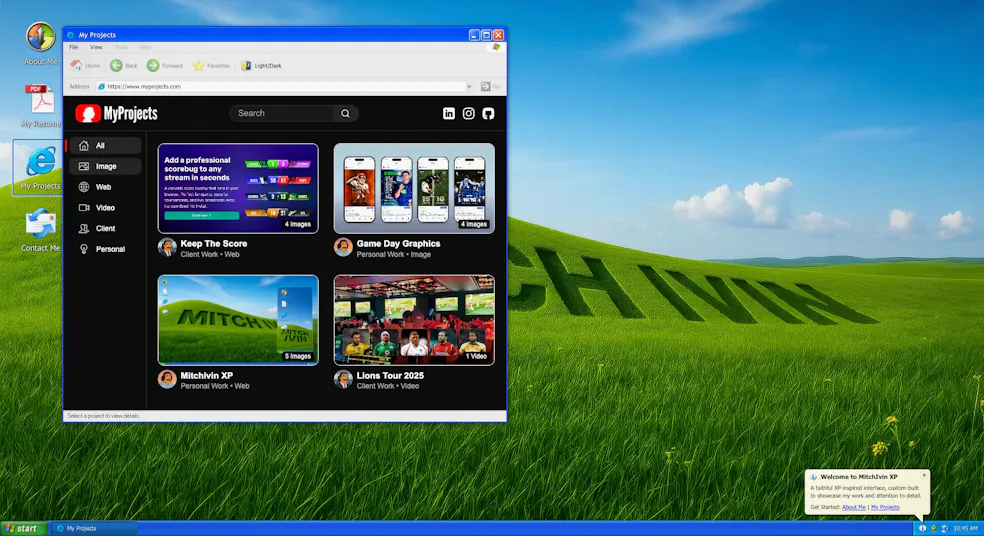This screenshot has height=536, width=984.
Task: Click the Home toolbar button
Action: point(85,65)
